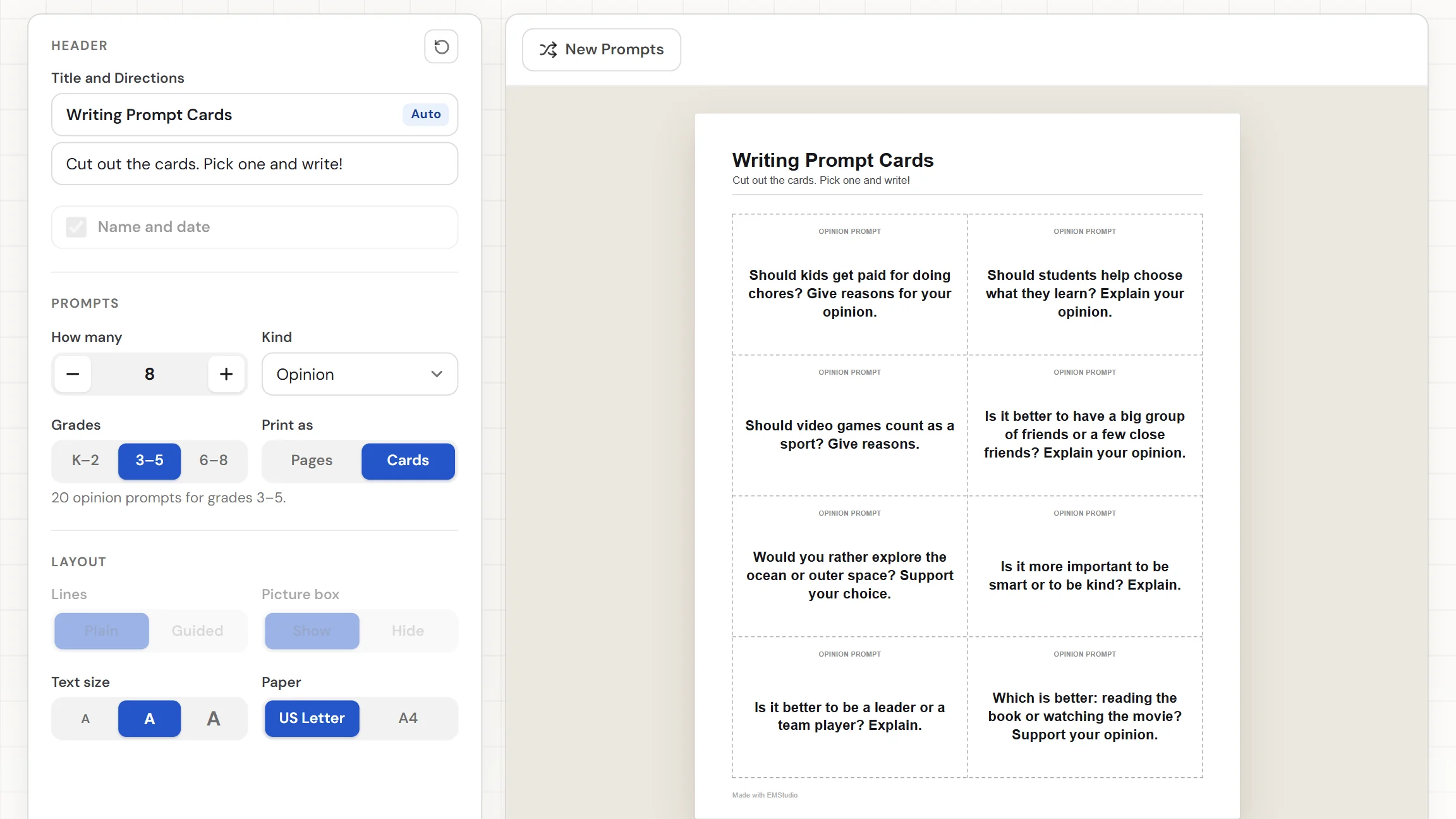The width and height of the screenshot is (1456, 819).
Task: Click 'Made with EMStudio' footer text
Action: [765, 796]
